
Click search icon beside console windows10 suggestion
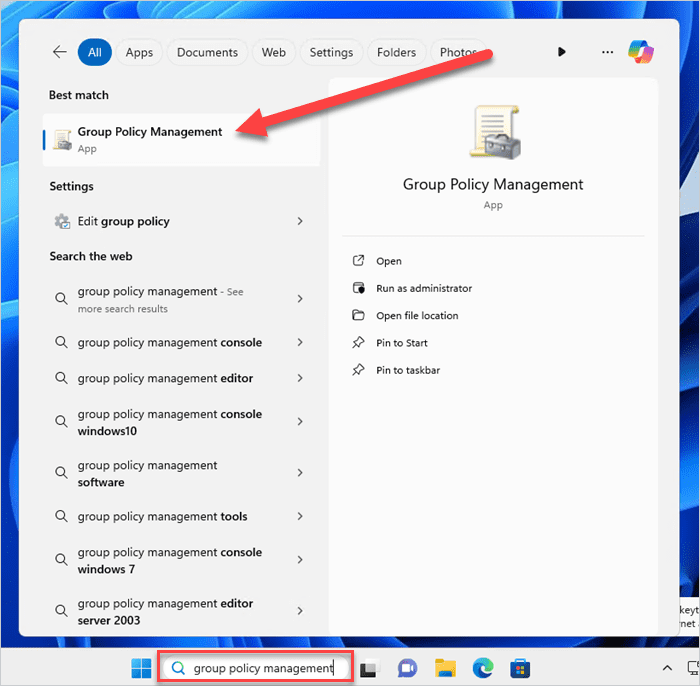(61, 421)
